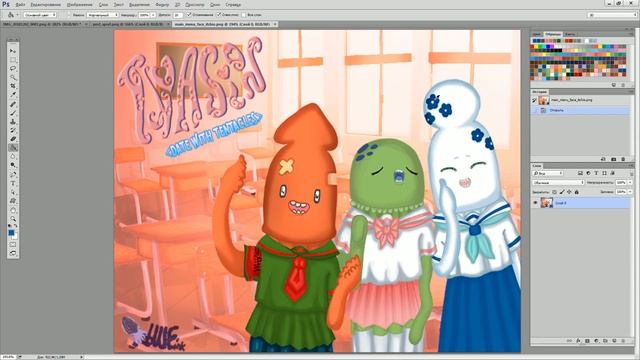Change screen mode from toolbox bottom icon
640x360 pixels.
pos(13,253)
